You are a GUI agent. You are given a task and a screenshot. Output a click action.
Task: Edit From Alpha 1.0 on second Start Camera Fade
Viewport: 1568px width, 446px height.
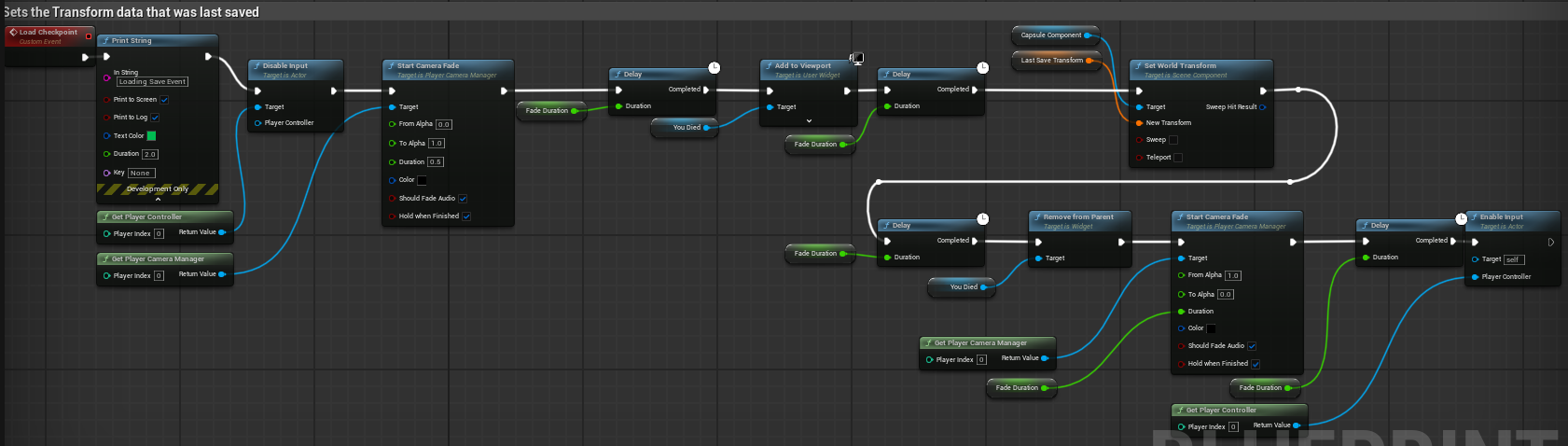[x=1233, y=276]
